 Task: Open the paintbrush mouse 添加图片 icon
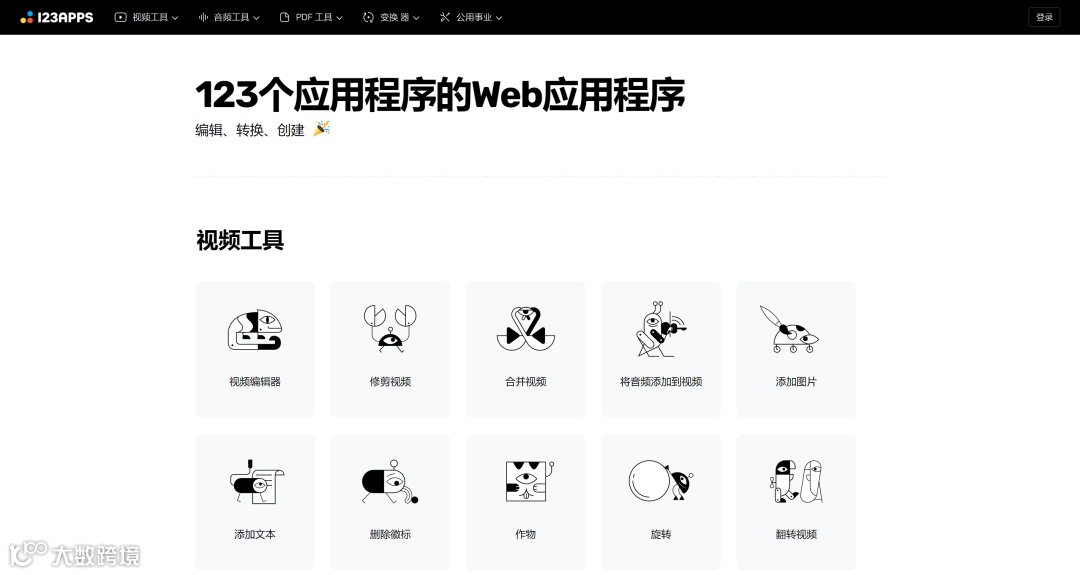pos(789,329)
